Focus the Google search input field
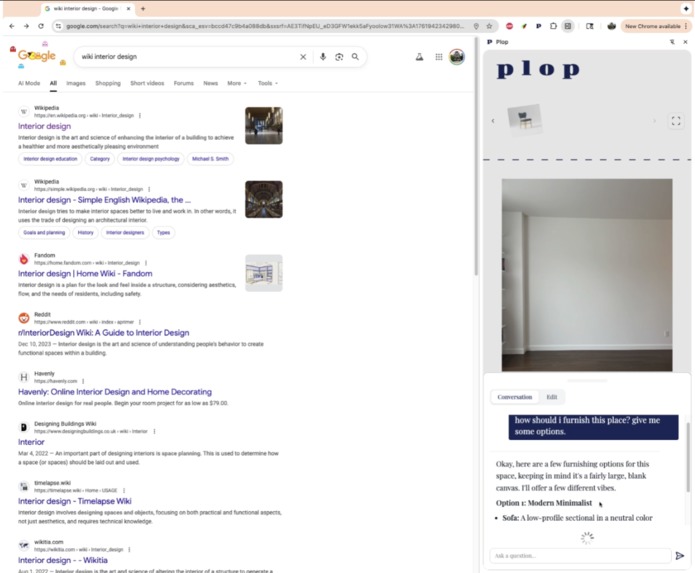 [x=188, y=57]
